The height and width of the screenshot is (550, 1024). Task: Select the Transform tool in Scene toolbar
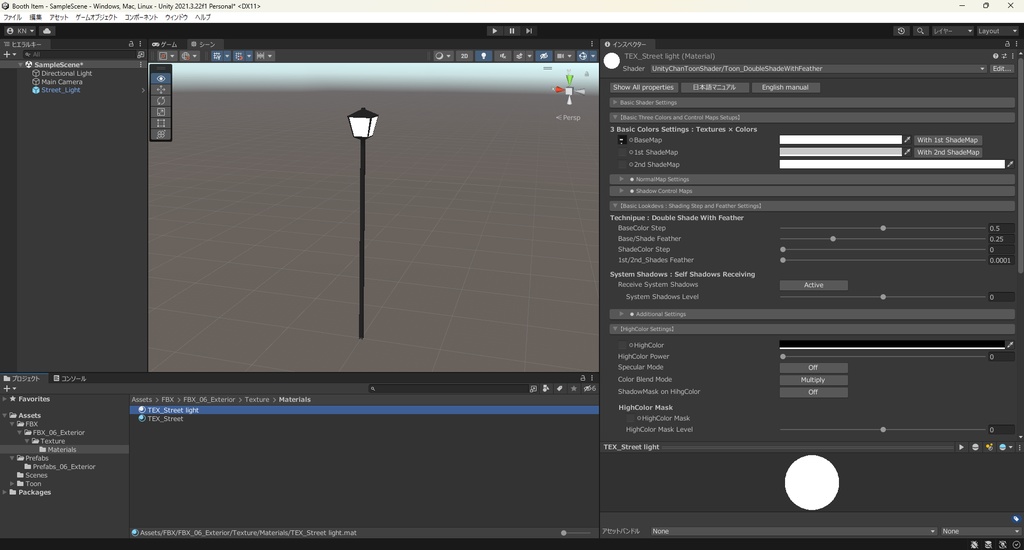click(161, 134)
